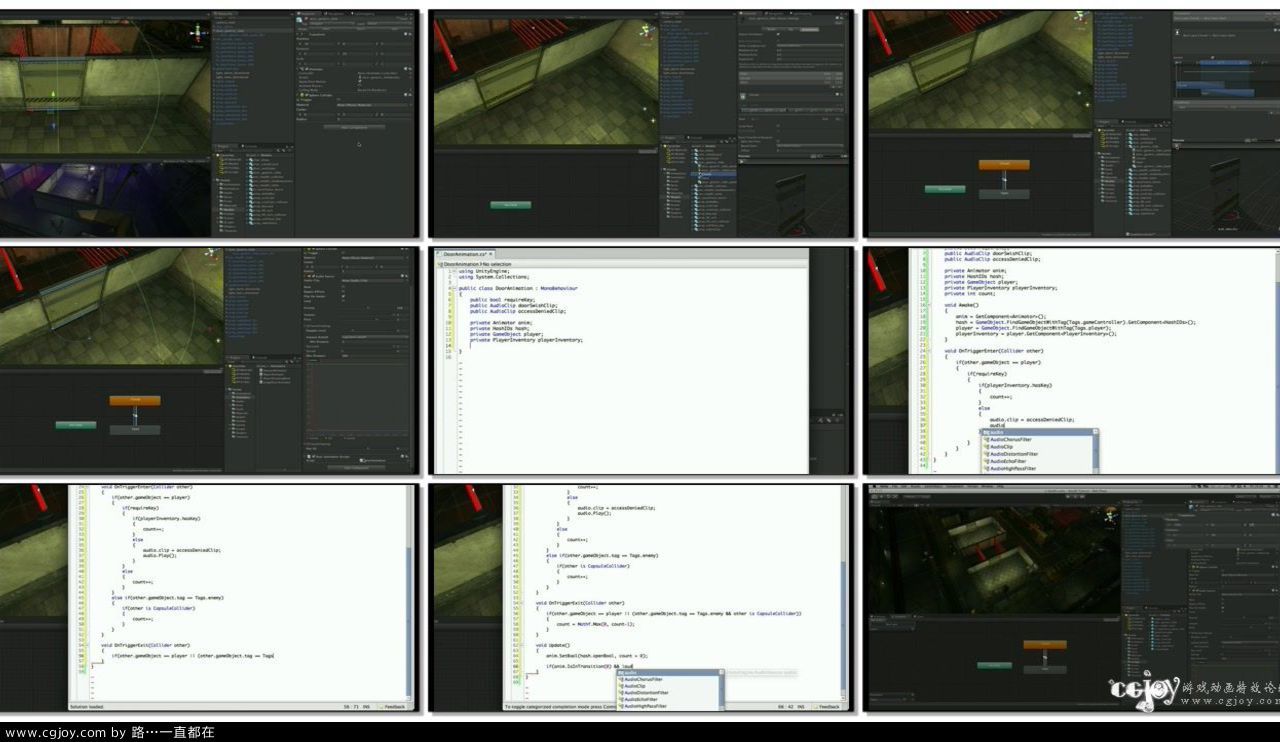Select the green state in the middle-left Animator frame

pos(75,424)
